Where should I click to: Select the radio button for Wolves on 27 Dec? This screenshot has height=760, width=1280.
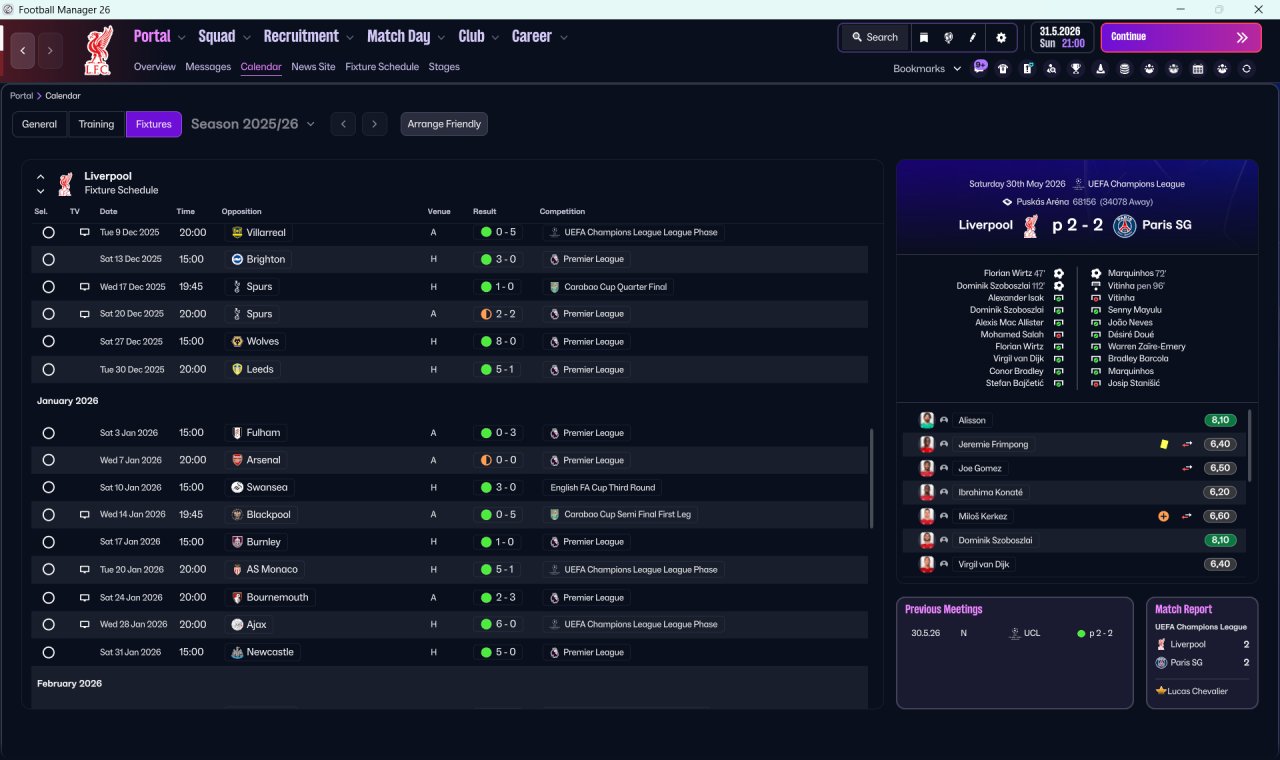[48, 341]
